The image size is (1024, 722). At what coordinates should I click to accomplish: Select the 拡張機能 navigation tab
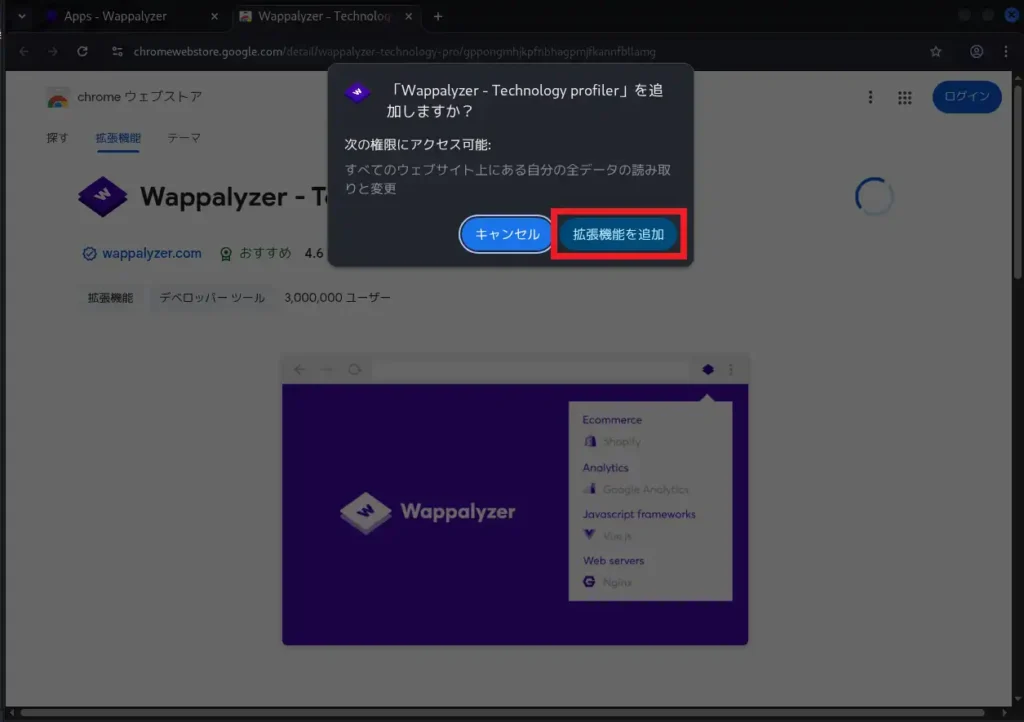tap(118, 138)
